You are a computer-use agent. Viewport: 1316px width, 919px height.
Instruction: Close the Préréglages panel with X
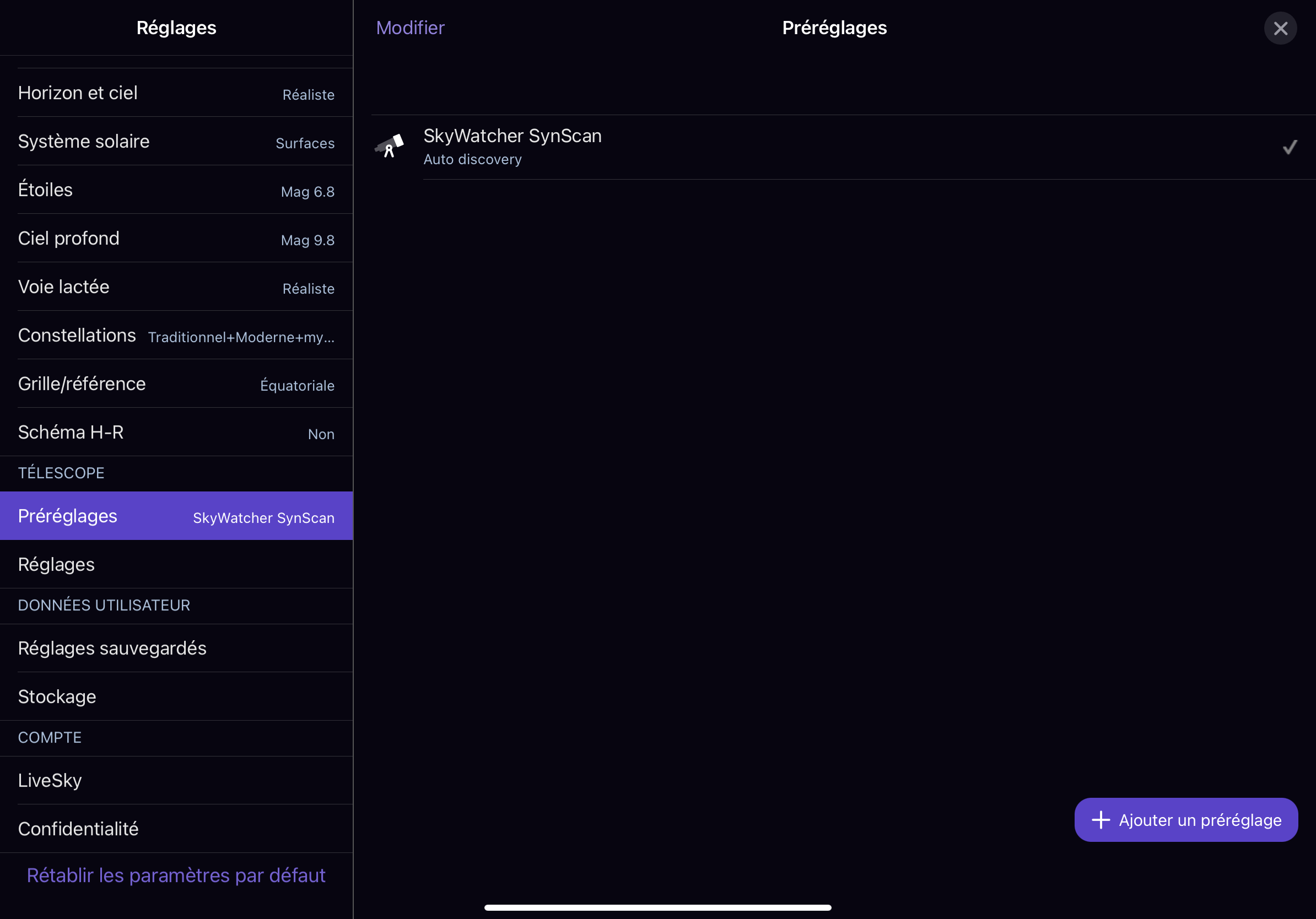pos(1280,28)
